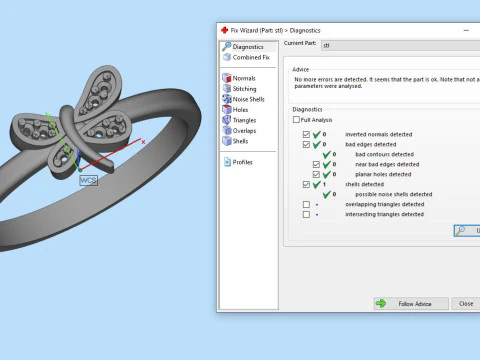Click green checkmark beside inverted normals
The height and width of the screenshot is (360, 480).
pos(317,134)
